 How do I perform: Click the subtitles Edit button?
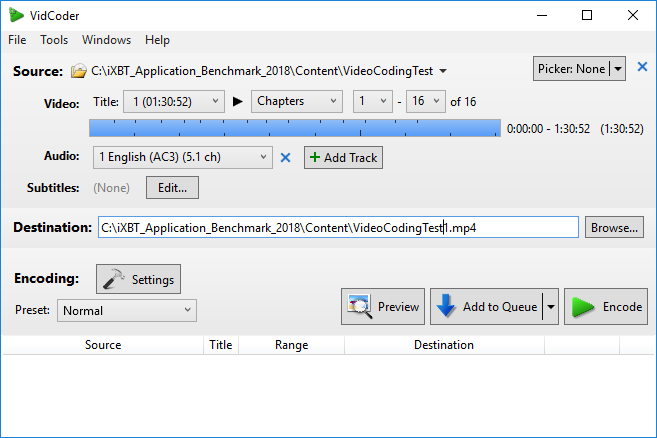click(173, 187)
